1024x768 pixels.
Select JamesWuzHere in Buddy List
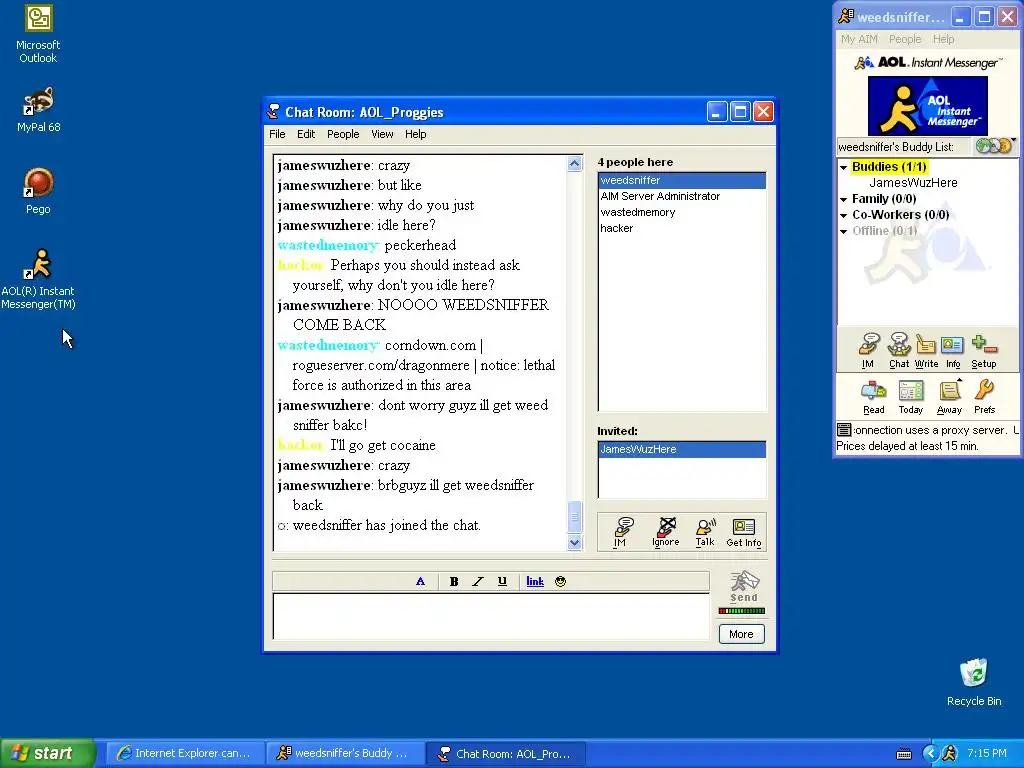(913, 183)
